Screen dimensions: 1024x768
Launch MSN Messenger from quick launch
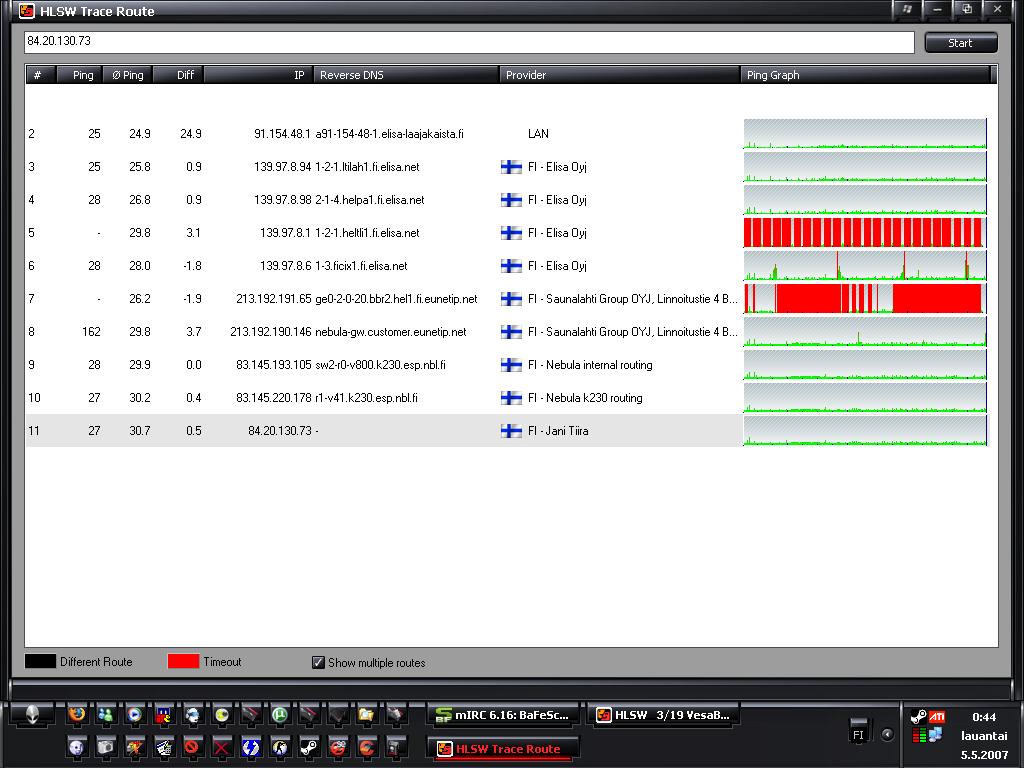(105, 714)
